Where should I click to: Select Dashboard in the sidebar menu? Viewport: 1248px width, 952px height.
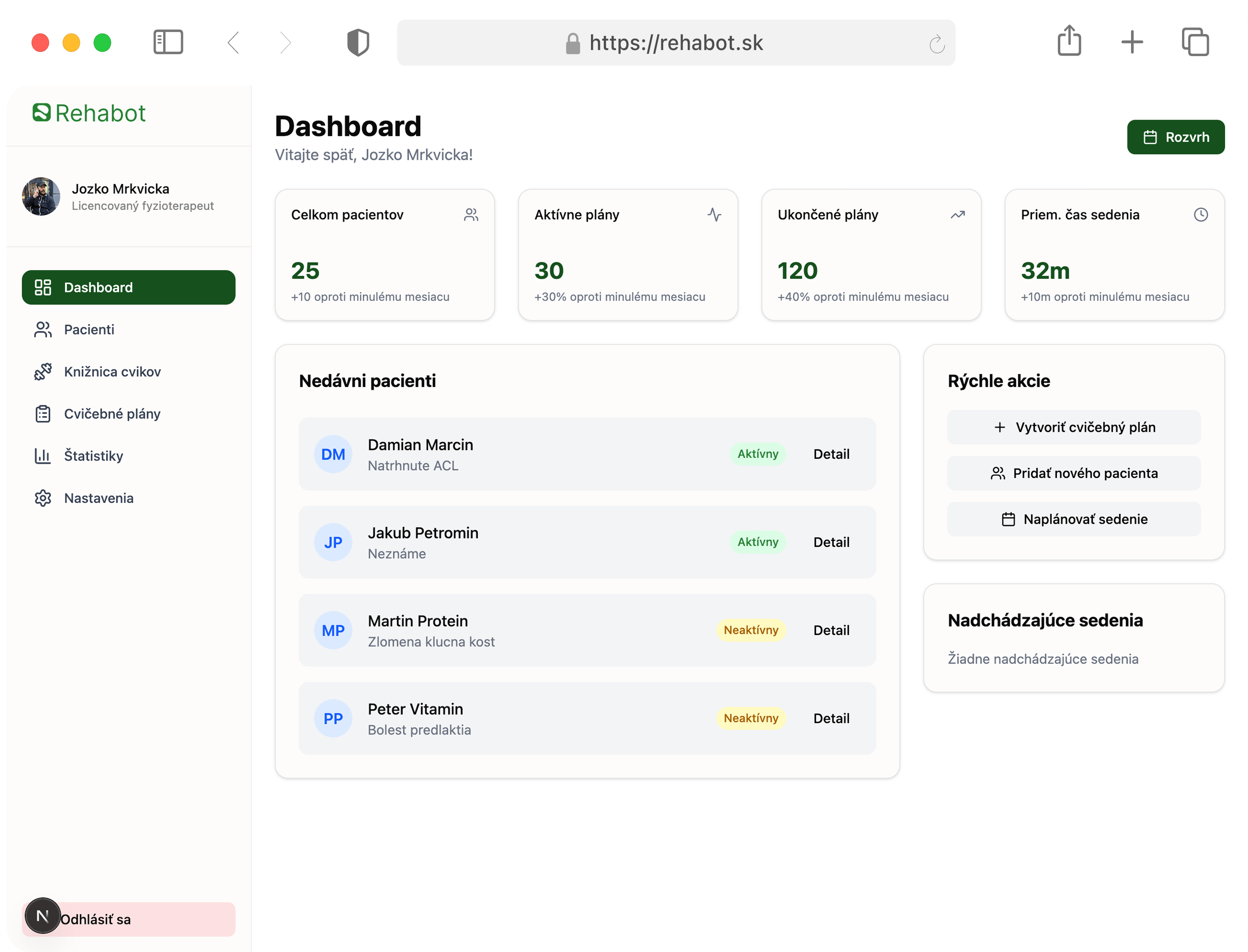point(129,287)
